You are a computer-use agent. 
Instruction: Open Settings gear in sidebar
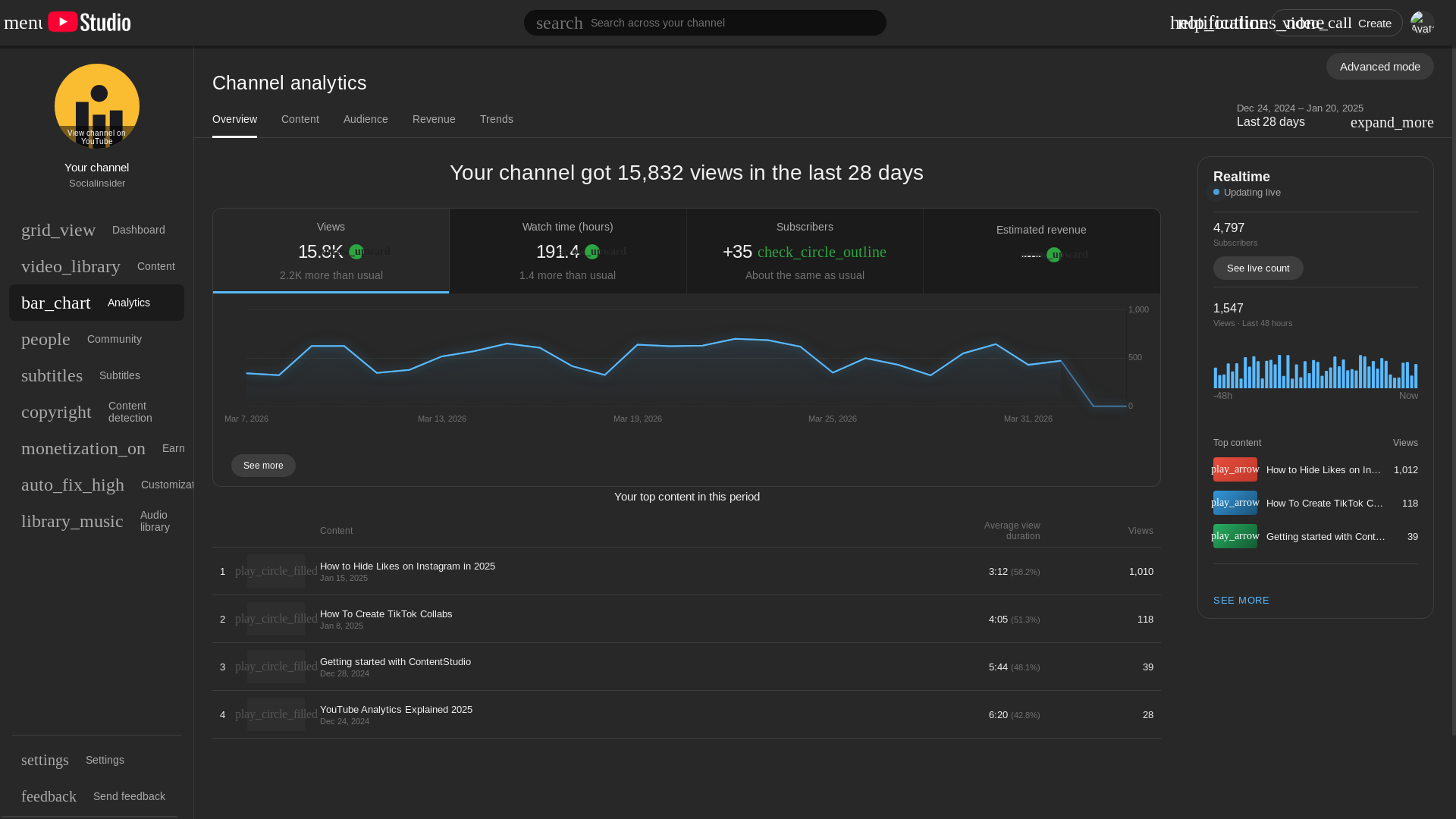pos(96,760)
